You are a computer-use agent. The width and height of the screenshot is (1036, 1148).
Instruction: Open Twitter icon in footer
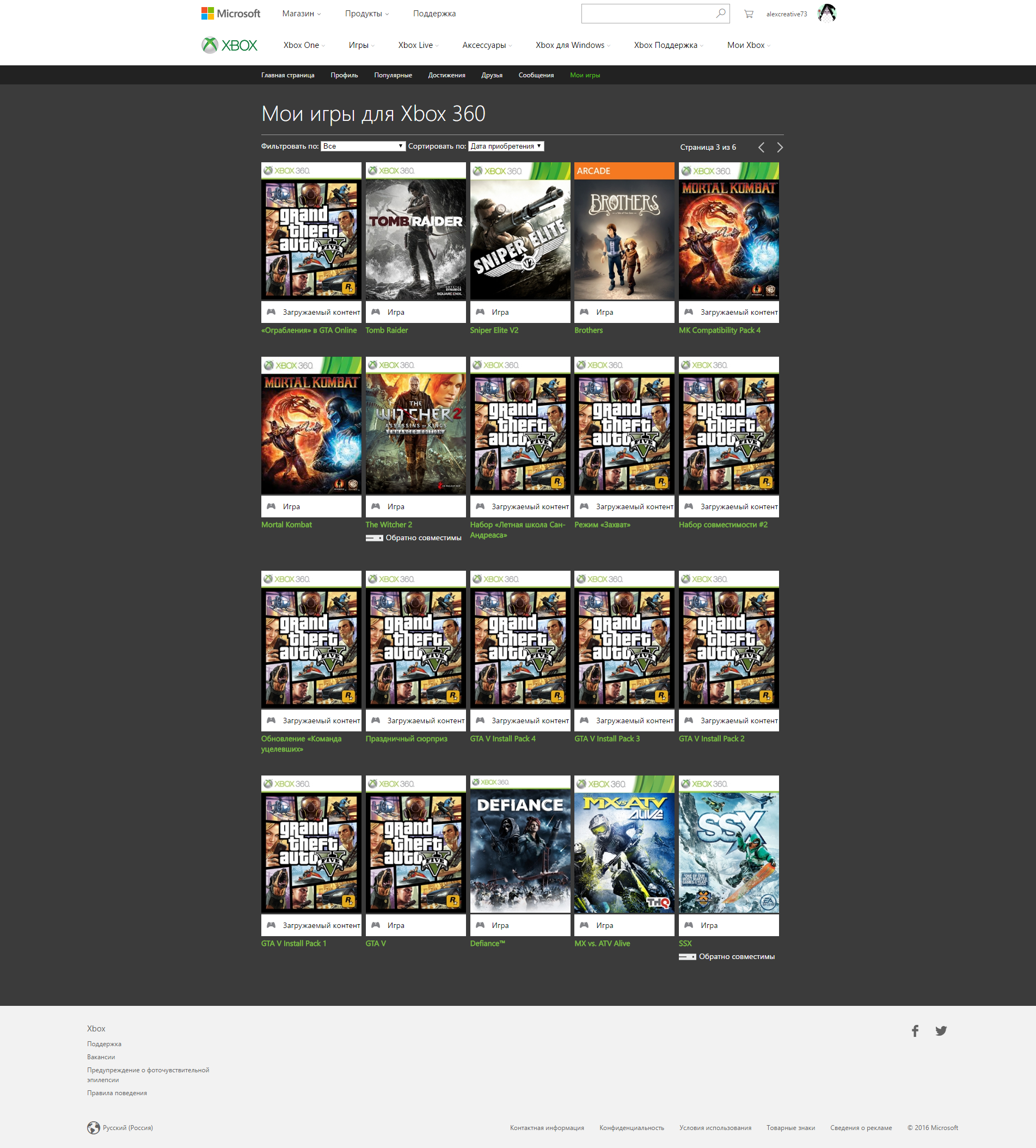(x=941, y=1031)
